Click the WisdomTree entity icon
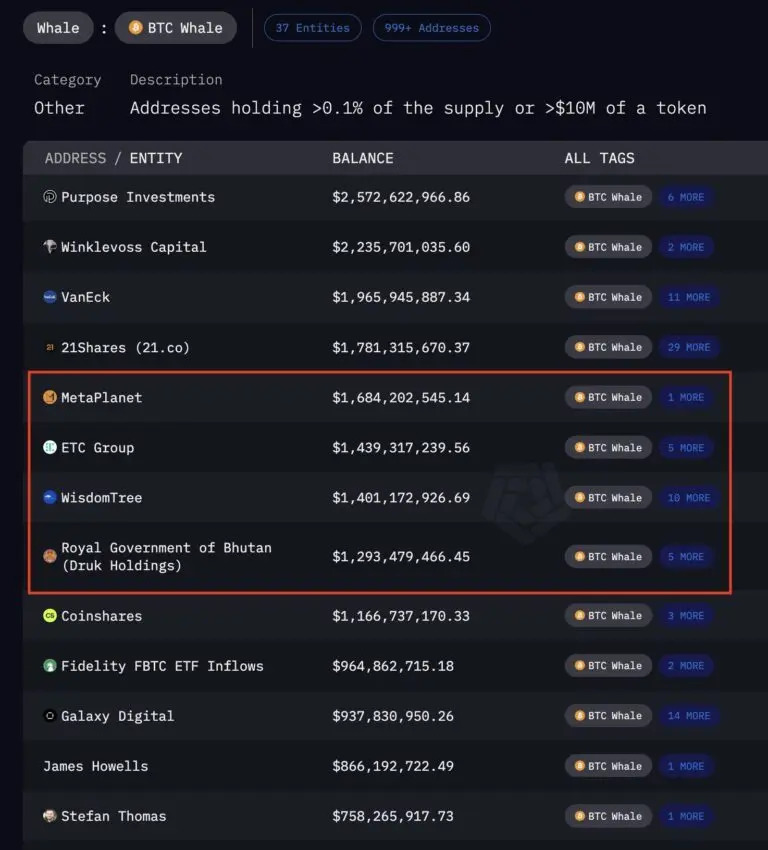This screenshot has width=768, height=850. coord(50,497)
